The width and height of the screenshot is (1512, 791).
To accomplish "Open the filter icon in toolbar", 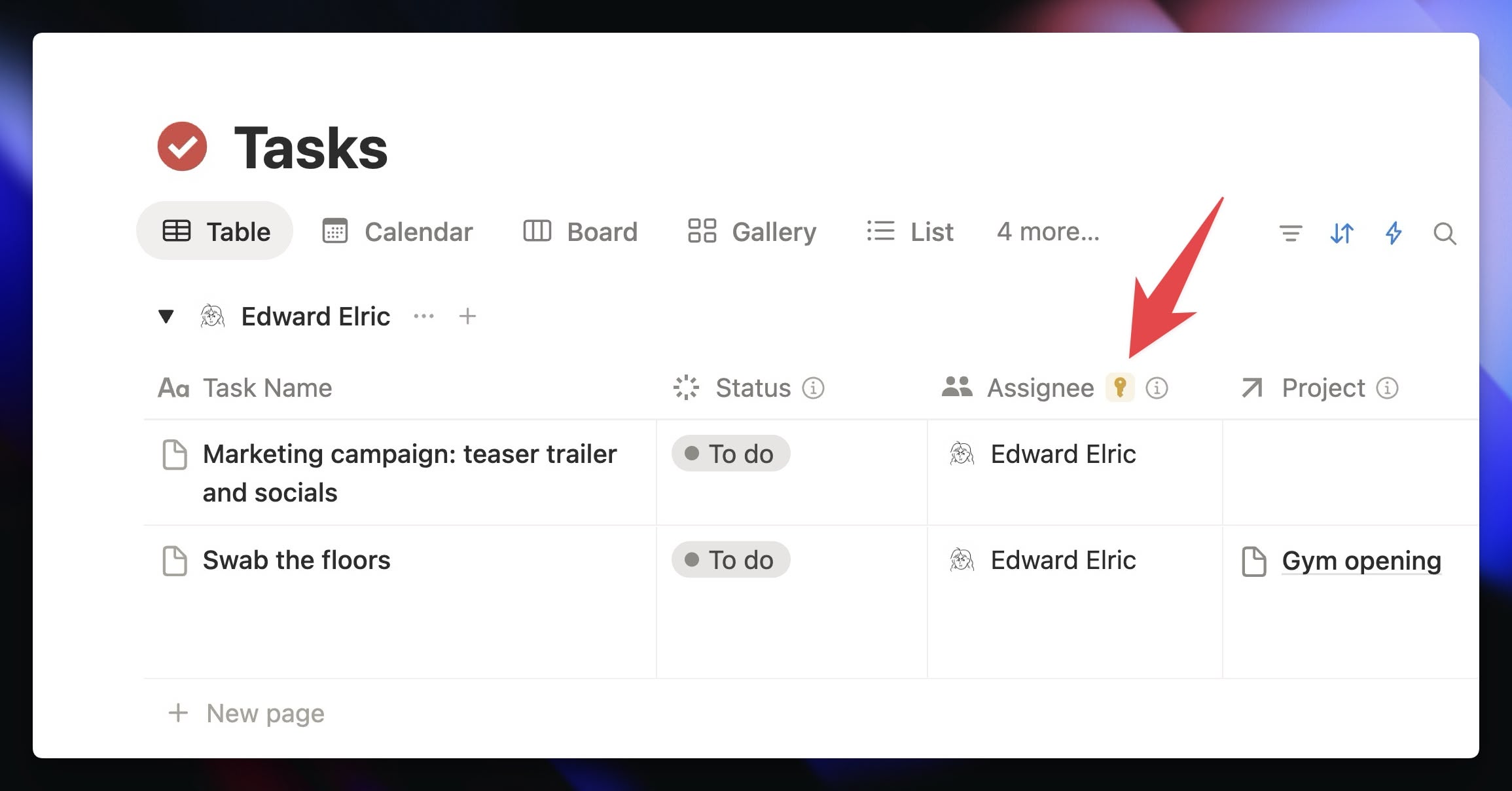I will click(x=1290, y=233).
